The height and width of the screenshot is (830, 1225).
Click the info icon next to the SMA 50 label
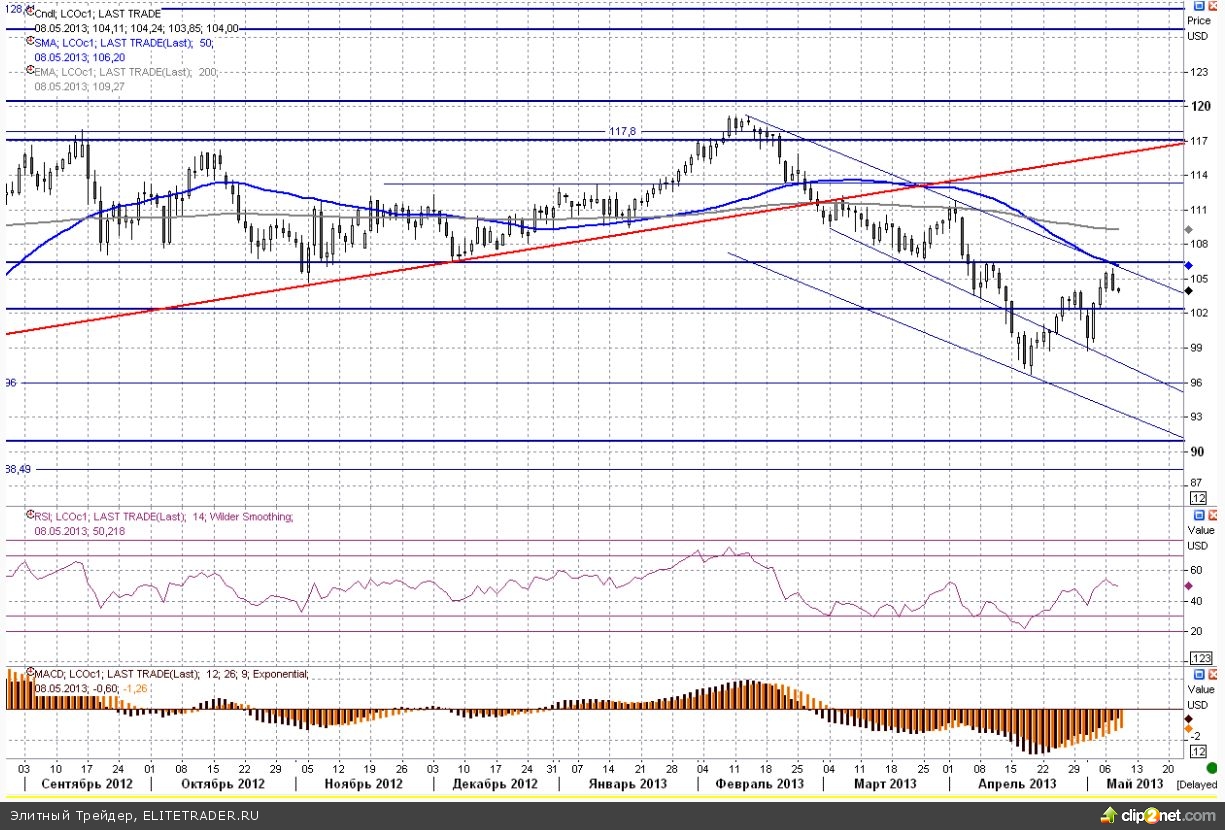[x=28, y=43]
